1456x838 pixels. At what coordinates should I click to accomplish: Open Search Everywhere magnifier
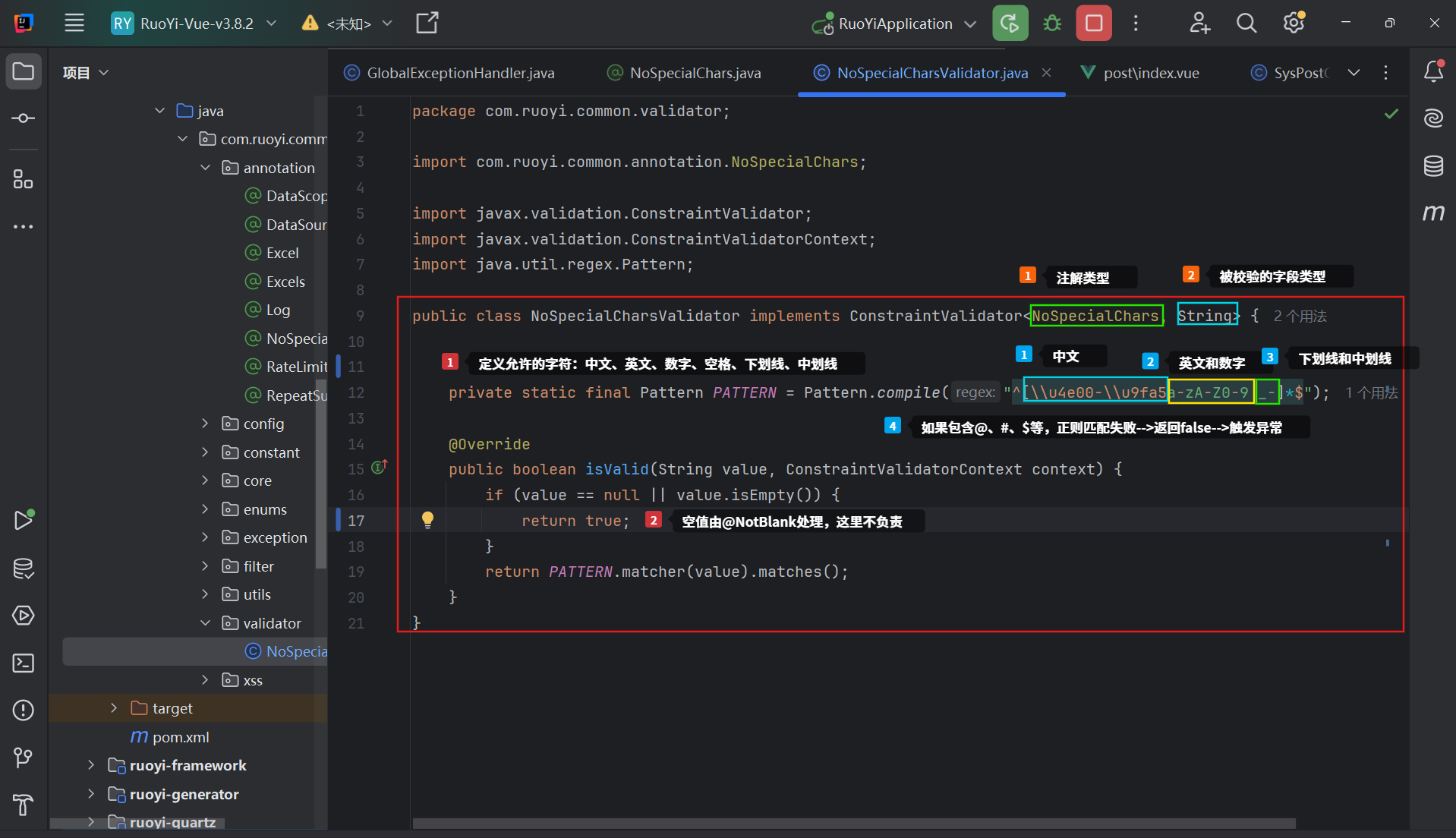pyautogui.click(x=1246, y=23)
